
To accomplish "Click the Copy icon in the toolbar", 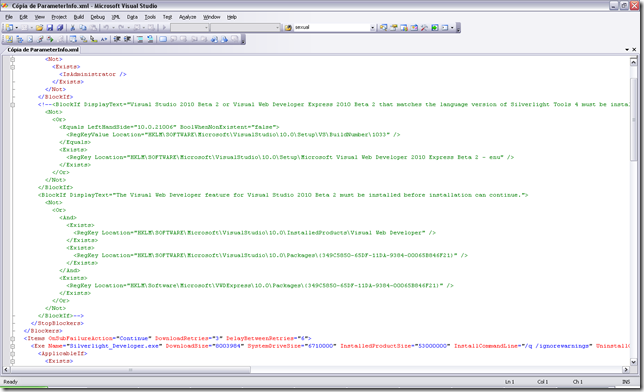I will tap(83, 28).
